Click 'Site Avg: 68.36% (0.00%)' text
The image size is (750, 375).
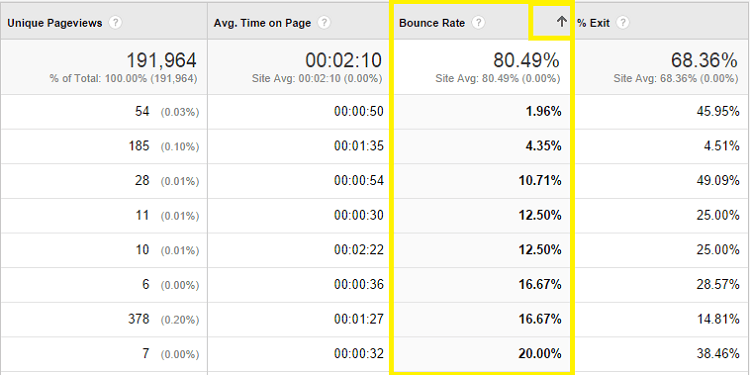pos(676,78)
